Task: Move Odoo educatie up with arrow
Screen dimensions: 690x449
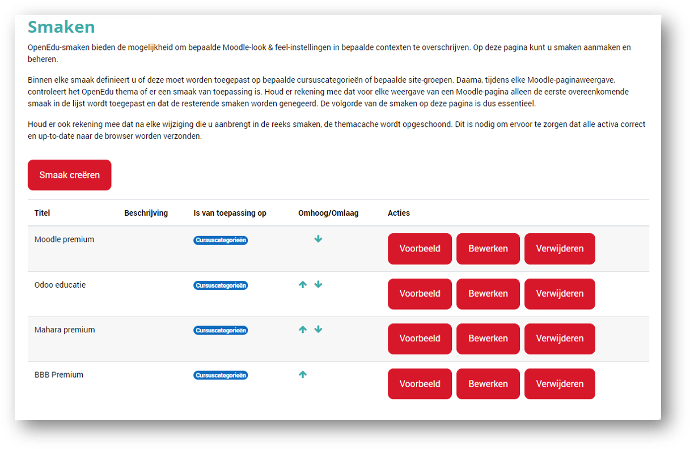Action: (x=303, y=285)
